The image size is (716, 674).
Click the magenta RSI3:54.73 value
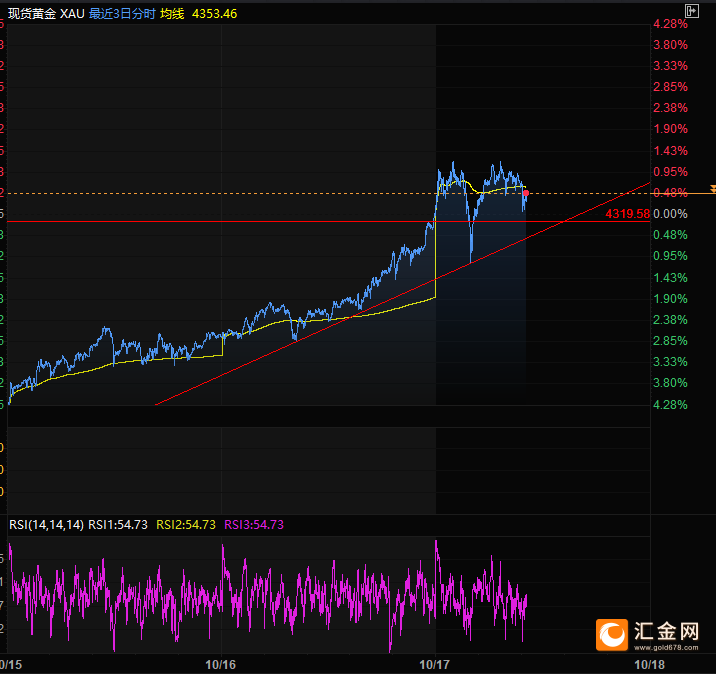[x=254, y=525]
